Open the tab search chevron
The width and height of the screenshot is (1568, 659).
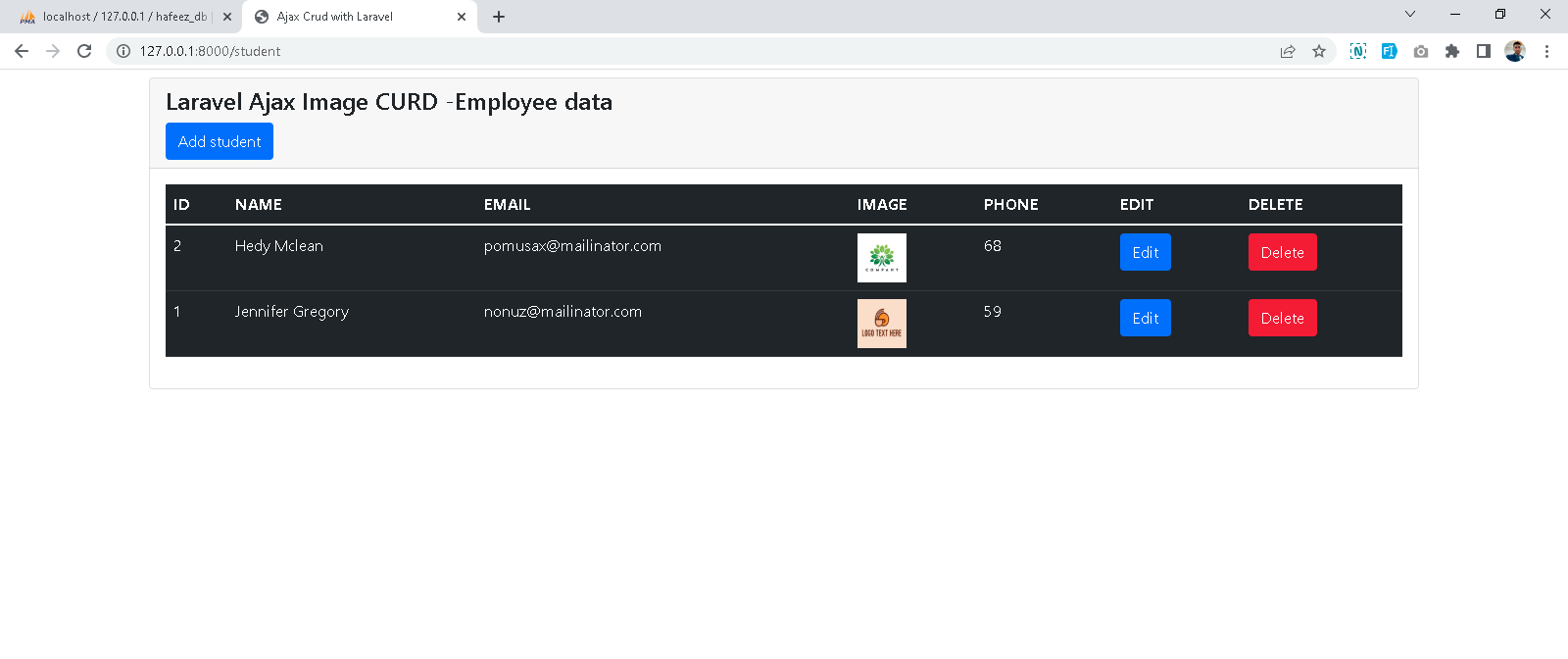pyautogui.click(x=1410, y=14)
